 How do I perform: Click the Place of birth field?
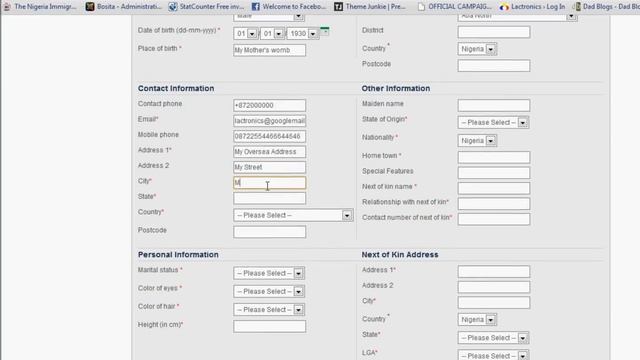tap(269, 50)
